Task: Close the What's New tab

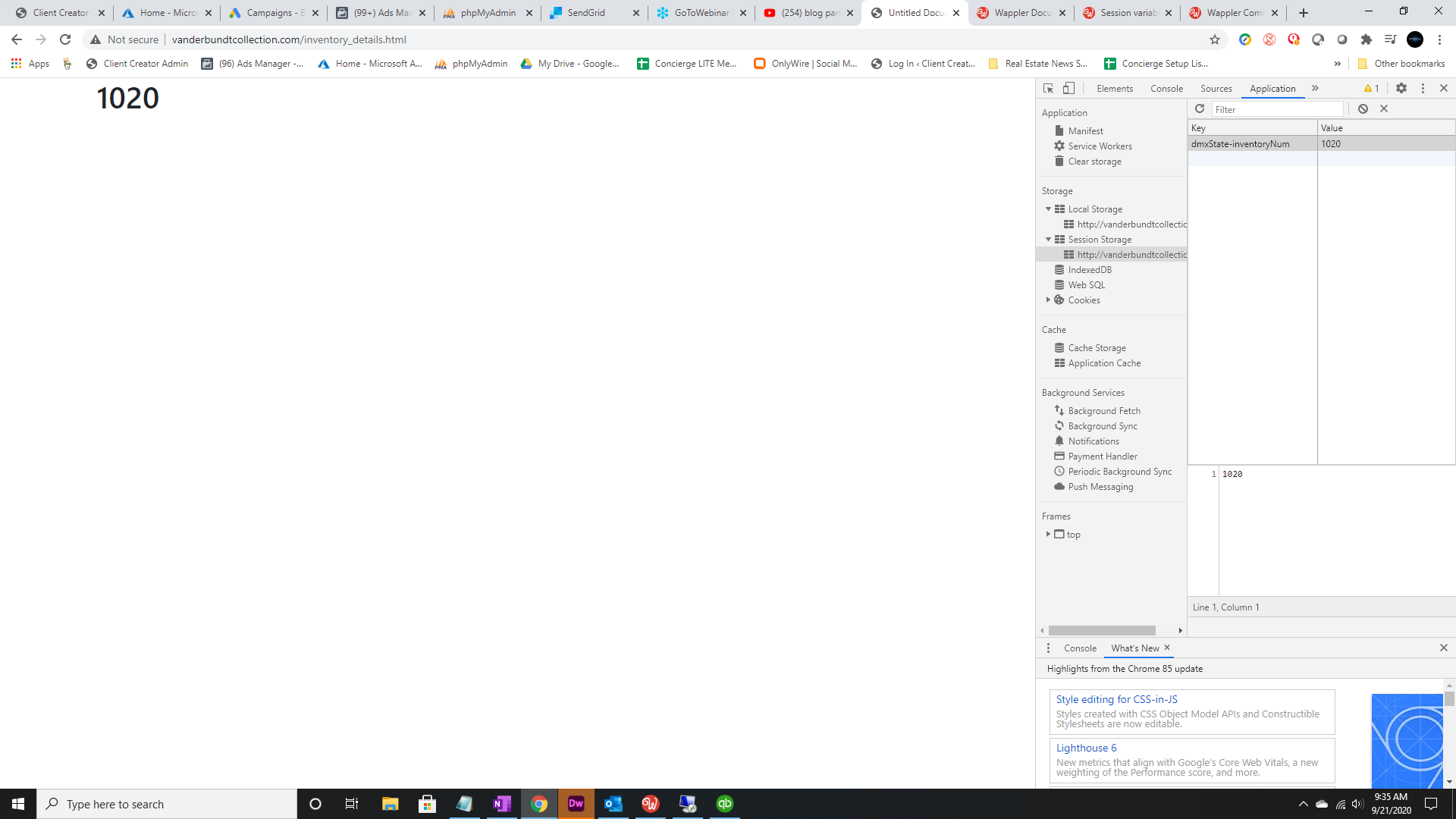Action: point(1167,648)
